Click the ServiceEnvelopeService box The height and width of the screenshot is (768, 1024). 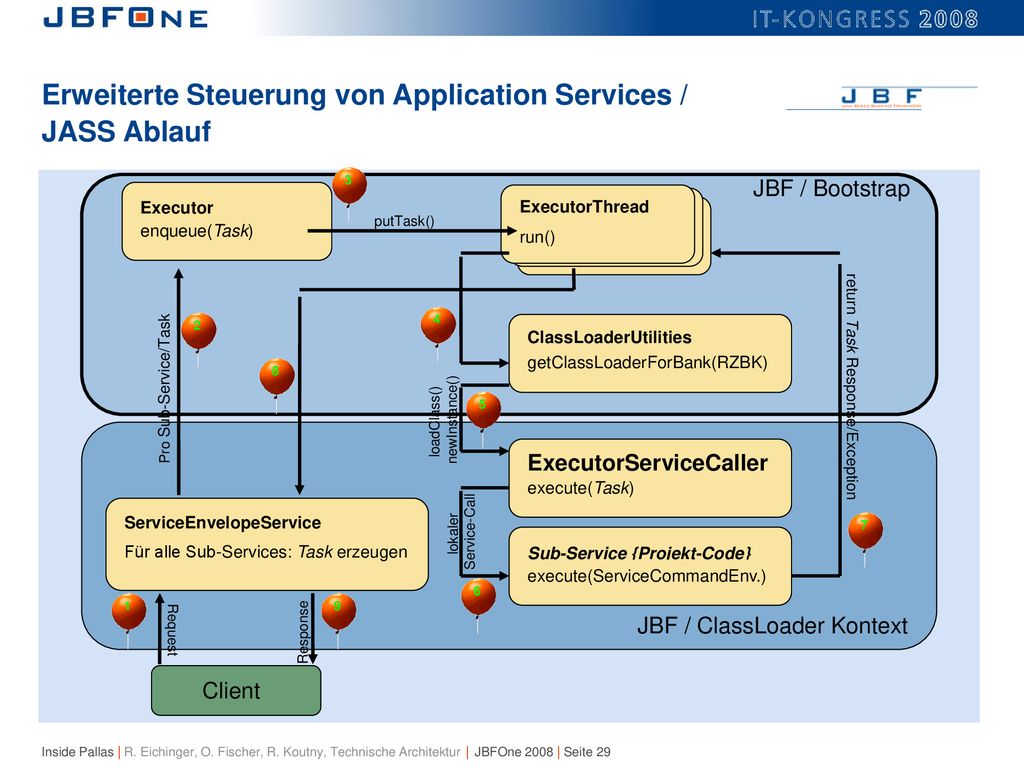pos(267,544)
